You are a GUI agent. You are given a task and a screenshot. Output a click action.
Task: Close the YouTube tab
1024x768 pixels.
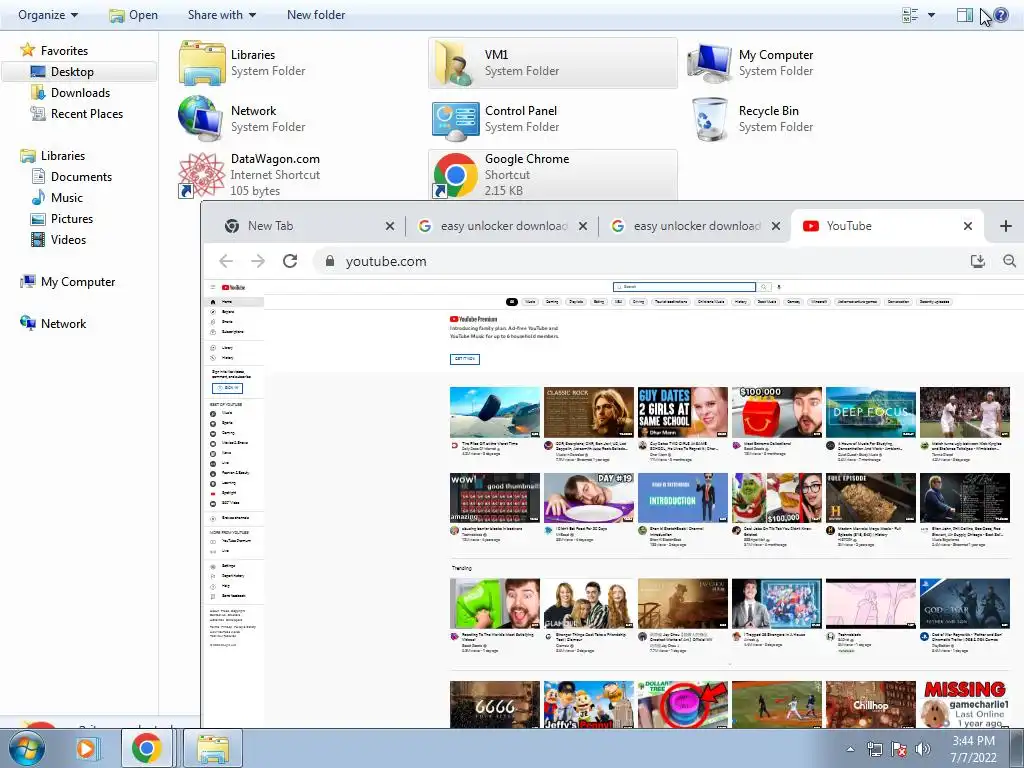pos(968,226)
